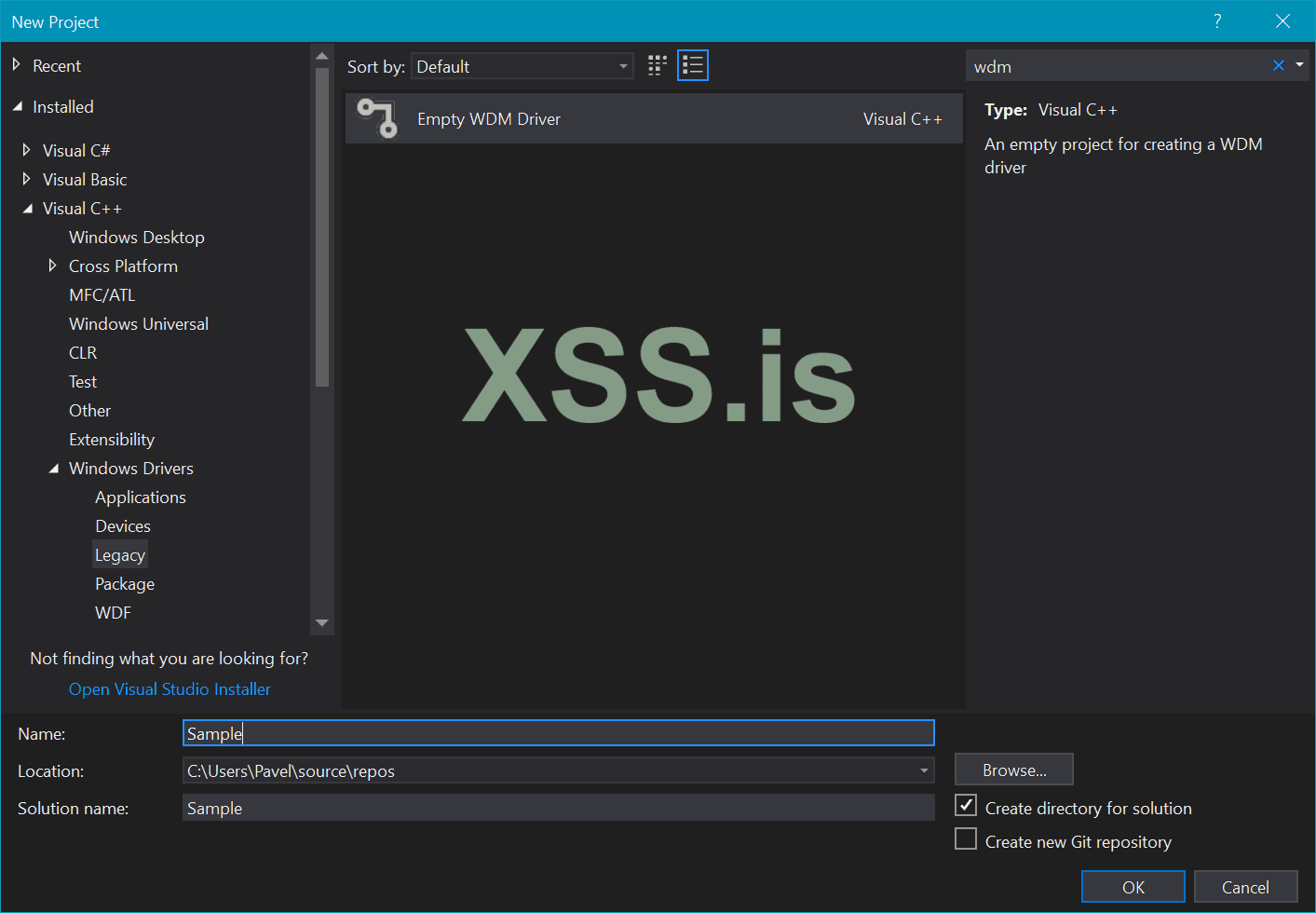Click the help question mark icon
This screenshot has width=1316, height=913.
click(x=1217, y=21)
